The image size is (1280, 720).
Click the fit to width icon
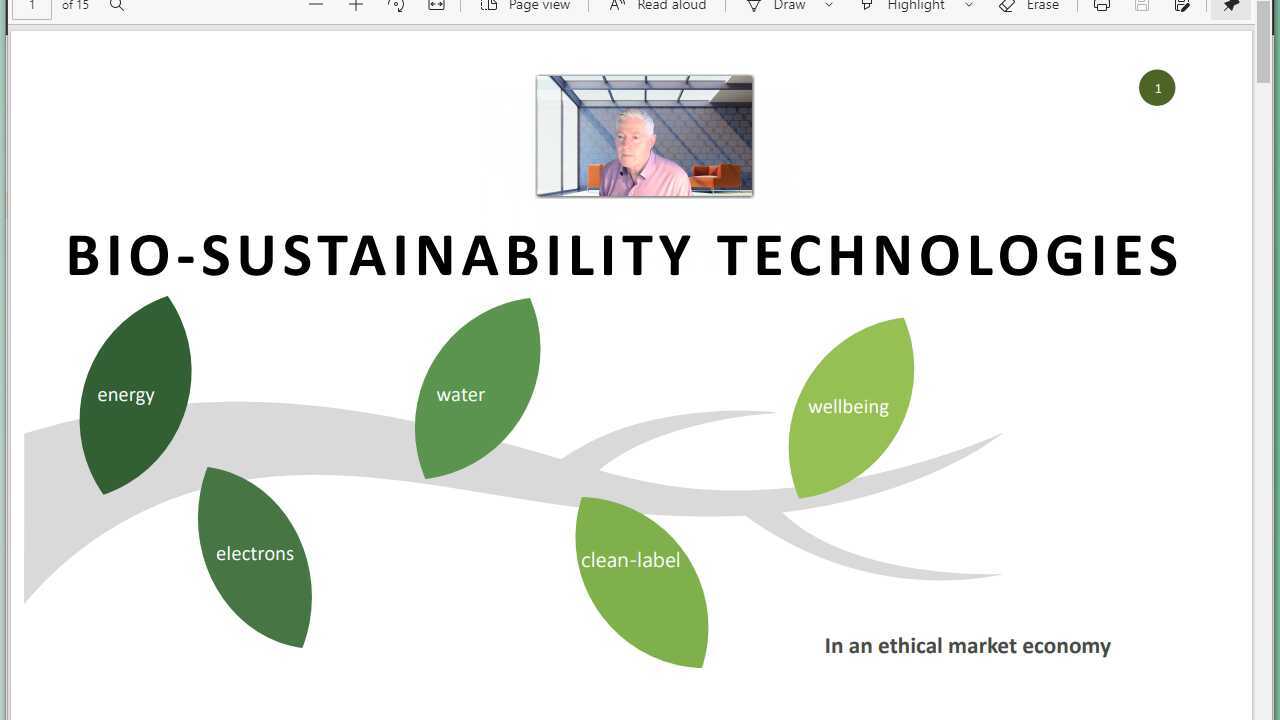point(436,6)
